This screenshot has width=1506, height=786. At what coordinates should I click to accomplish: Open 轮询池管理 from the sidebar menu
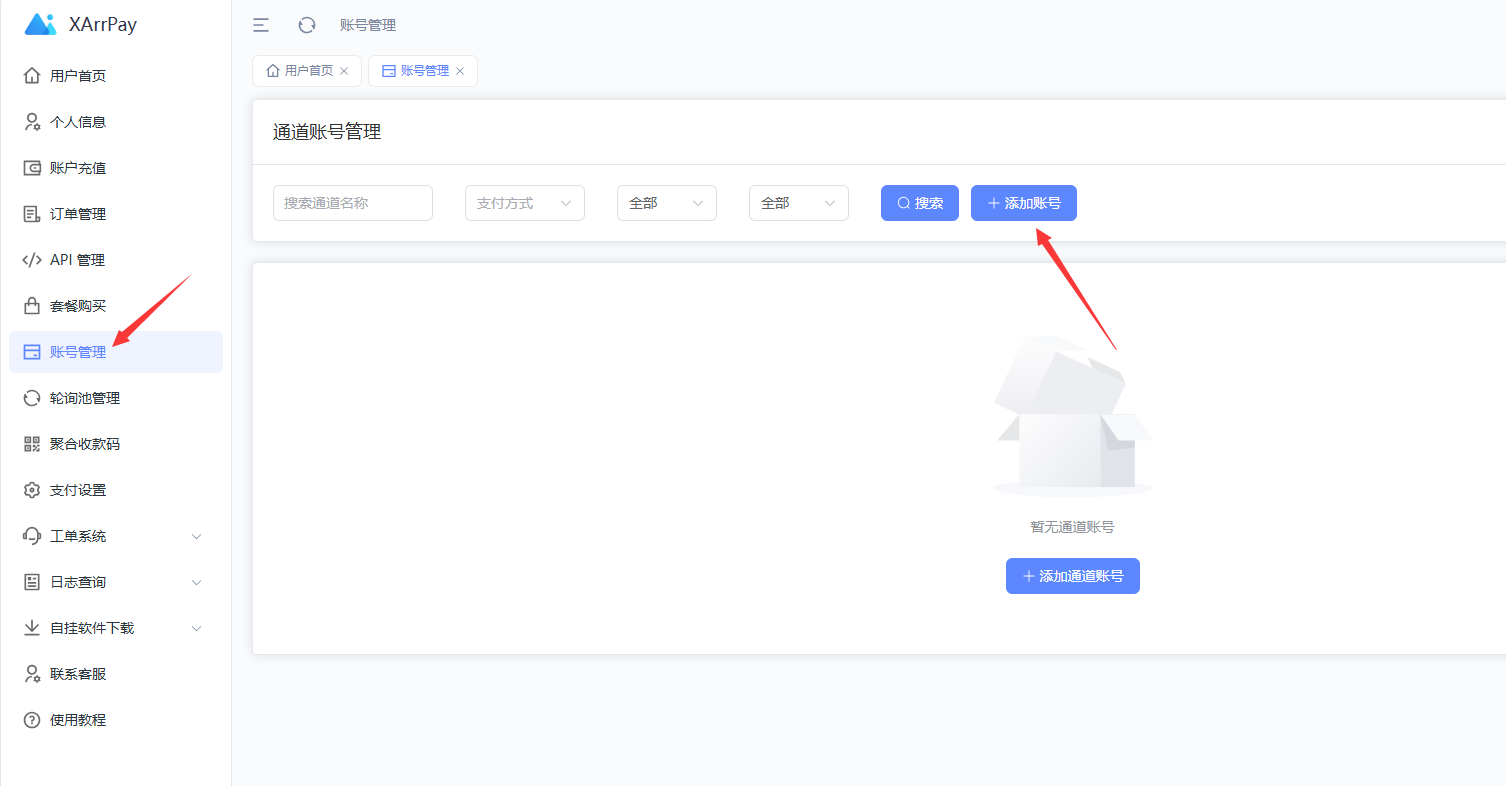[116, 398]
